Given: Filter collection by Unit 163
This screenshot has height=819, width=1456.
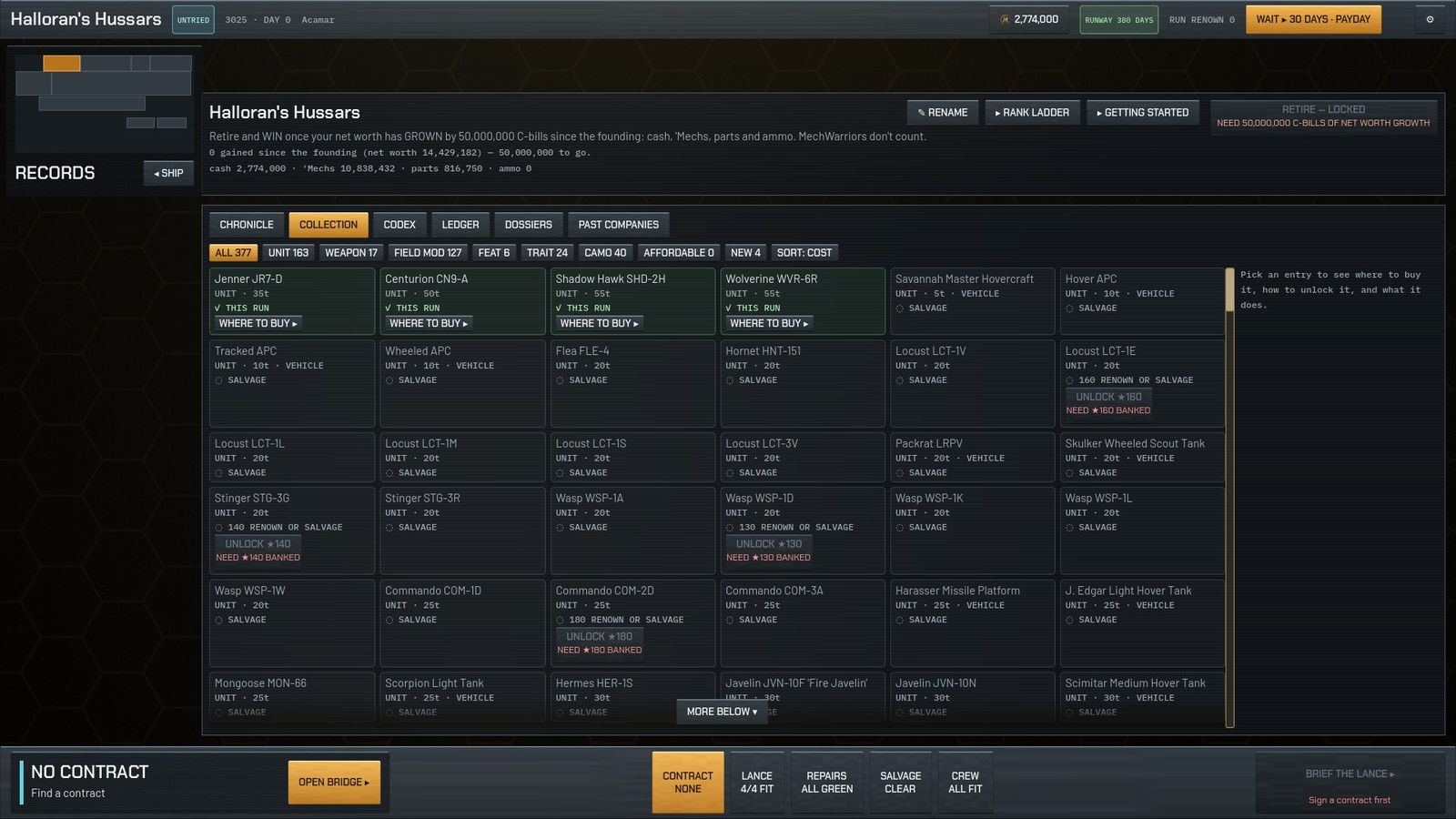Looking at the screenshot, I should (x=288, y=253).
